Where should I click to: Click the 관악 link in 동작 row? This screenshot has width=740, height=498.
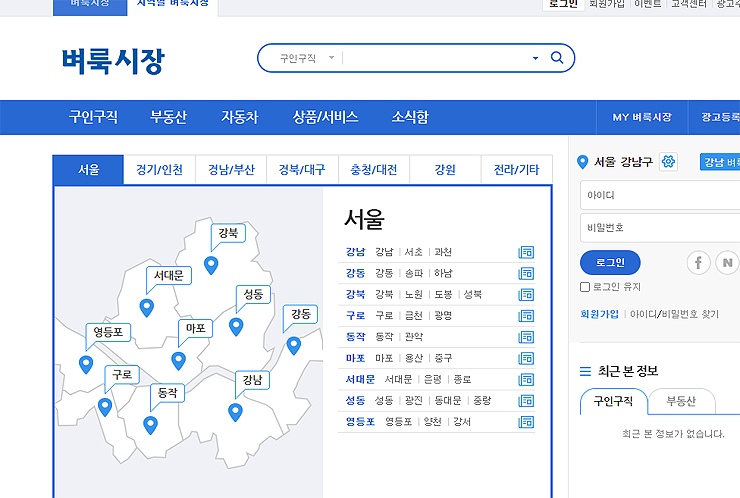pyautogui.click(x=414, y=337)
